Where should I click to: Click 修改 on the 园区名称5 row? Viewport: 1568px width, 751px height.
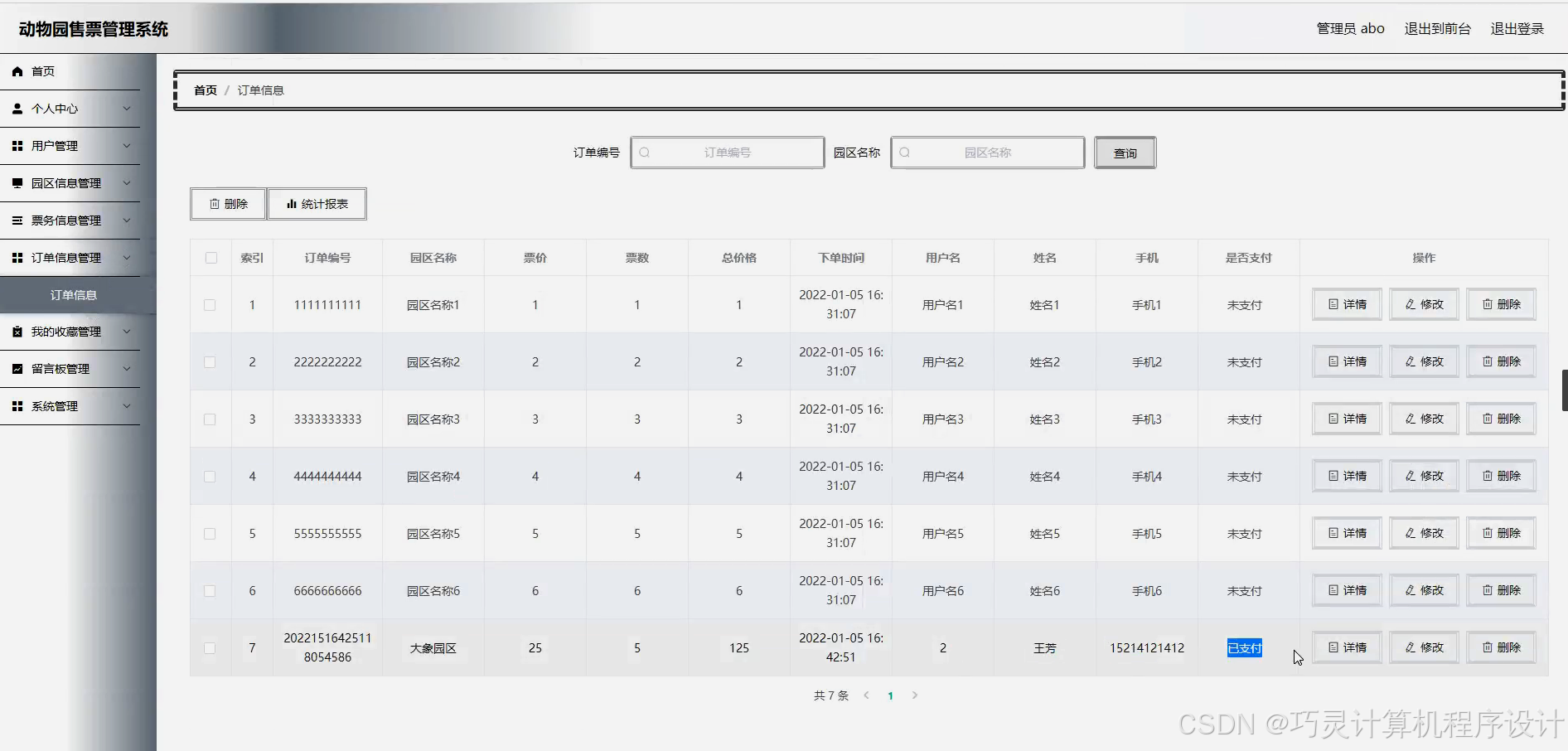coord(1425,533)
